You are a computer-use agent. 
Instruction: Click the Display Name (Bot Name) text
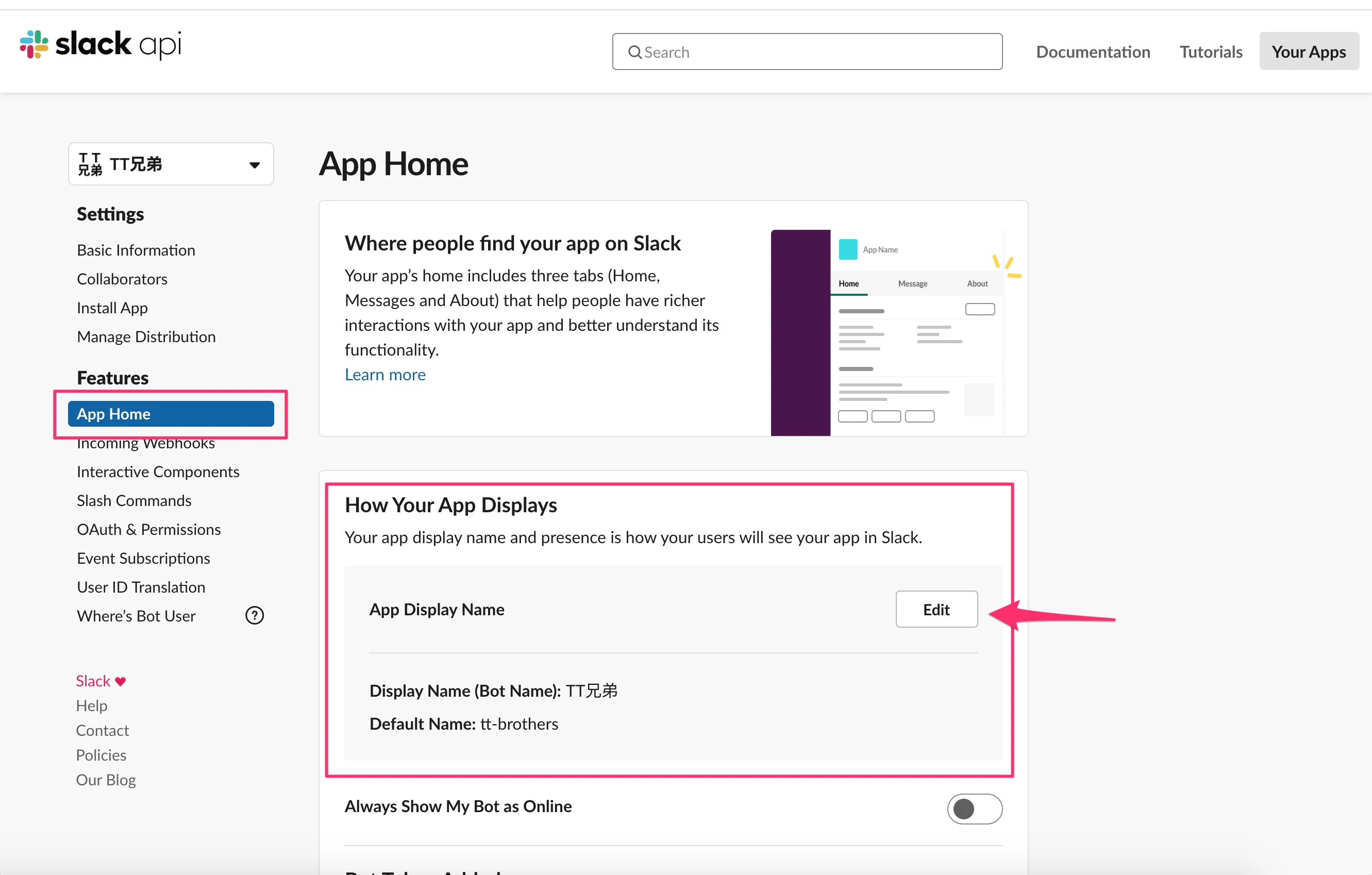coord(493,691)
